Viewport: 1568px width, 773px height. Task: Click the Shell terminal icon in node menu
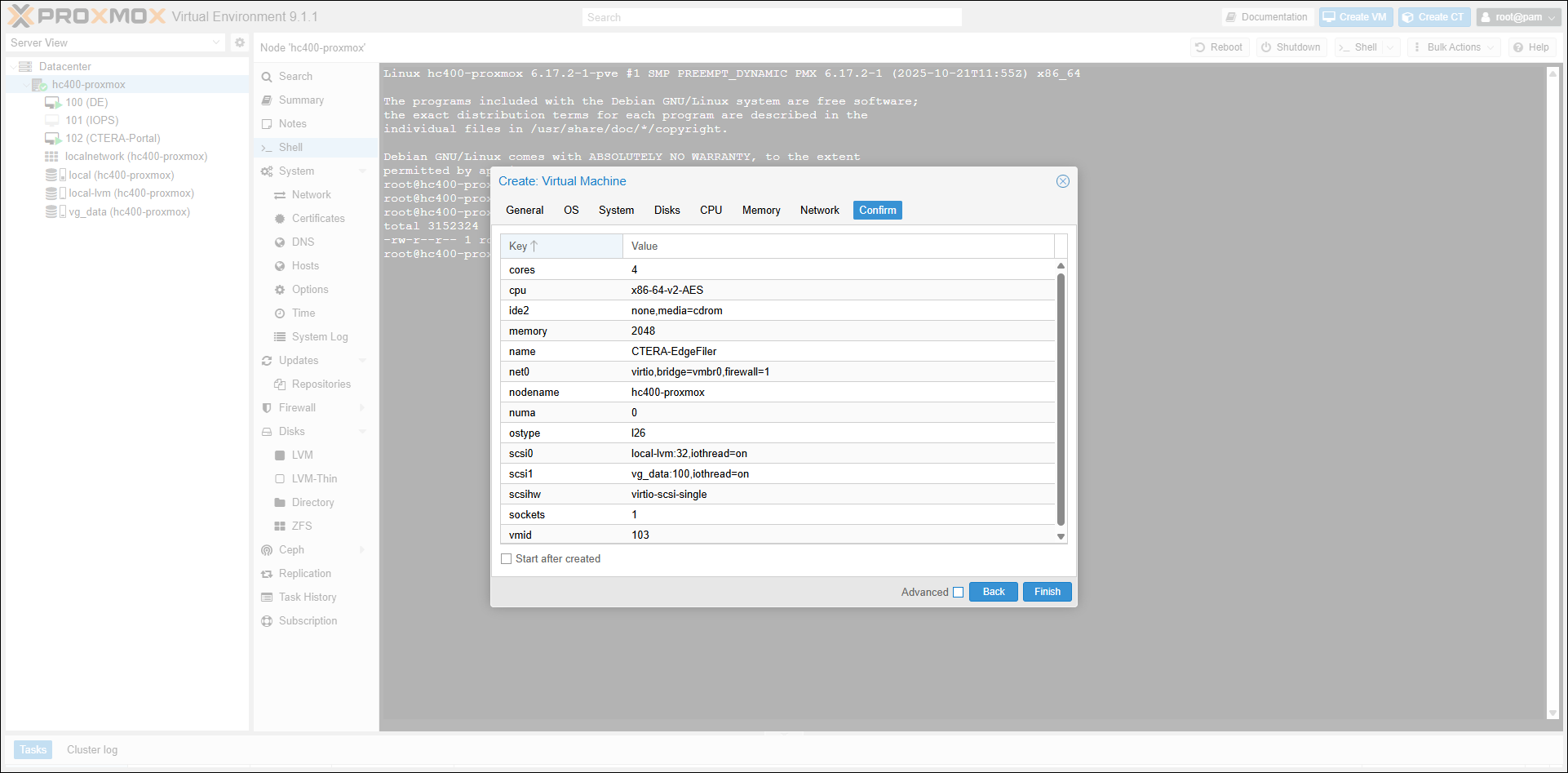[x=267, y=148]
